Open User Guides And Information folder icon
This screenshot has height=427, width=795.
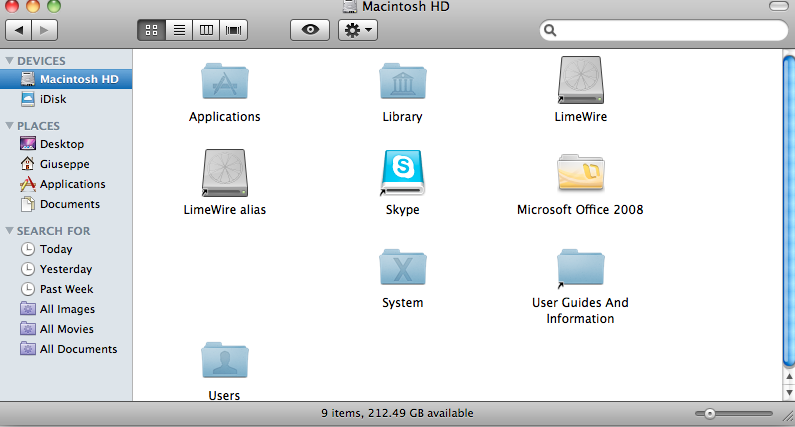[581, 268]
